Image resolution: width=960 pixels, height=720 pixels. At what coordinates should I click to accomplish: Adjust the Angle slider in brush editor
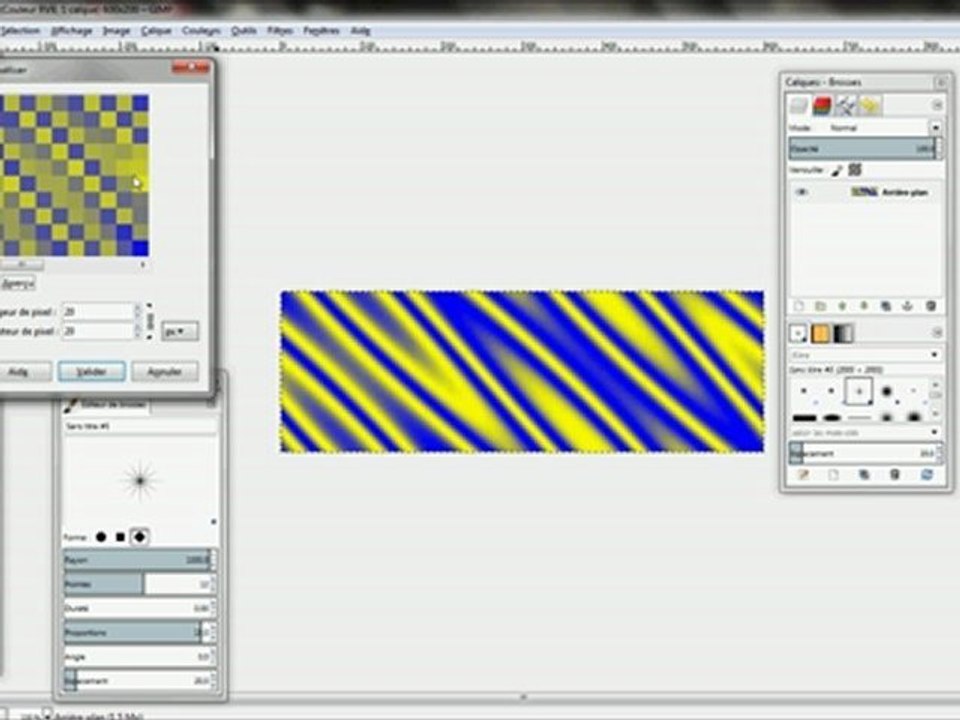click(140, 657)
